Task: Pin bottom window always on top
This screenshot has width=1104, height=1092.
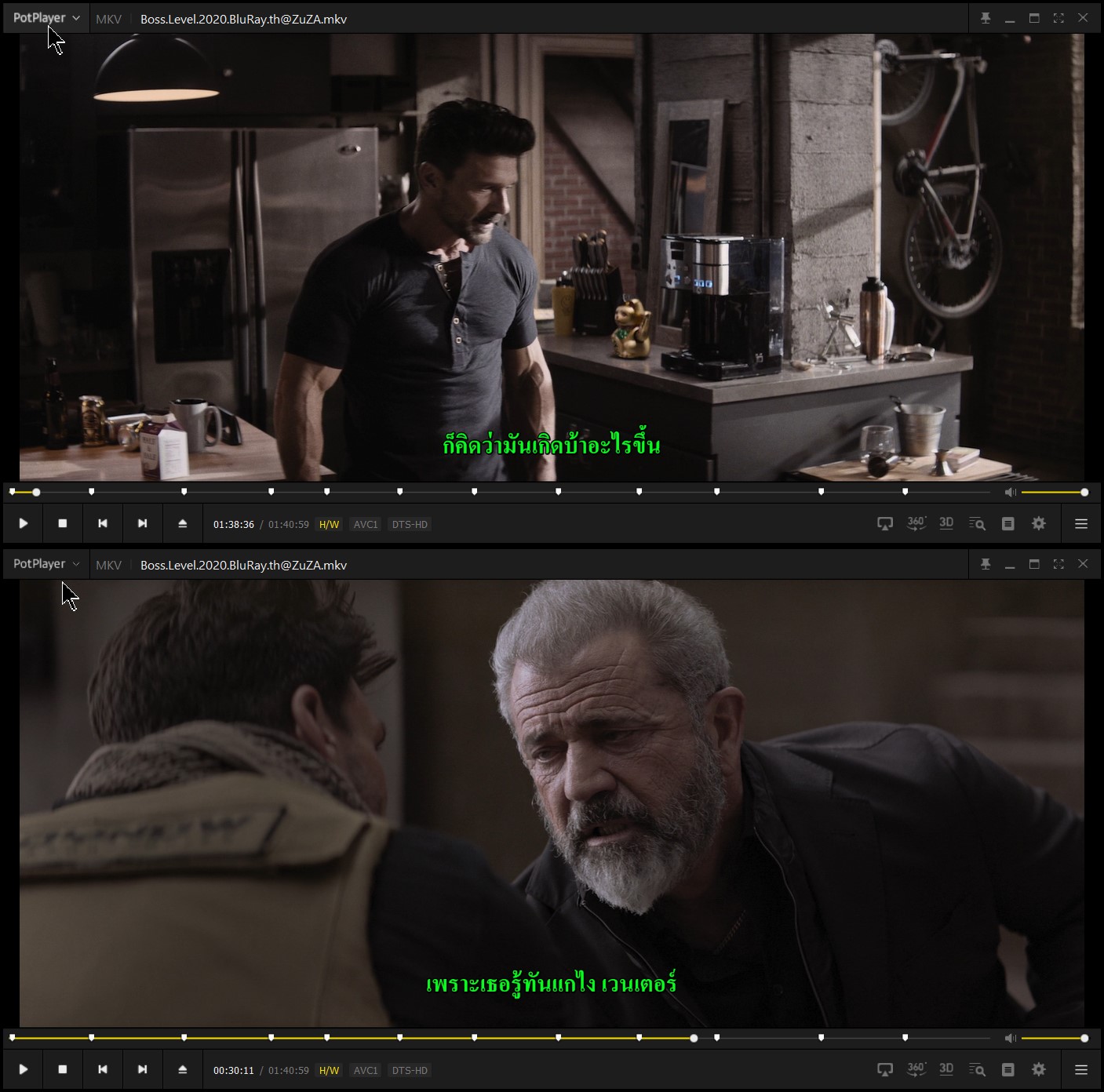Action: click(986, 564)
